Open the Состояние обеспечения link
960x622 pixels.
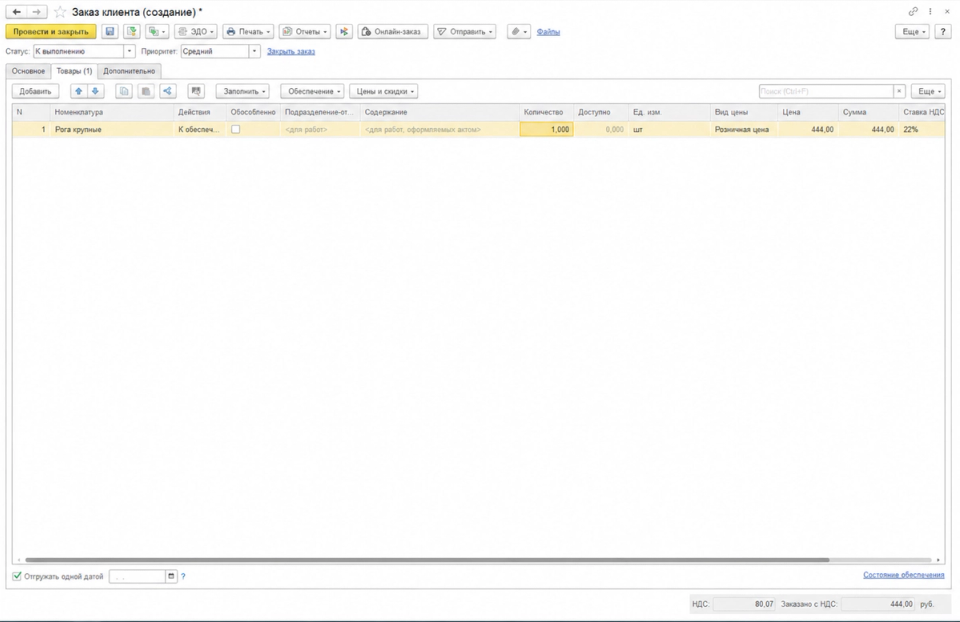[904, 575]
